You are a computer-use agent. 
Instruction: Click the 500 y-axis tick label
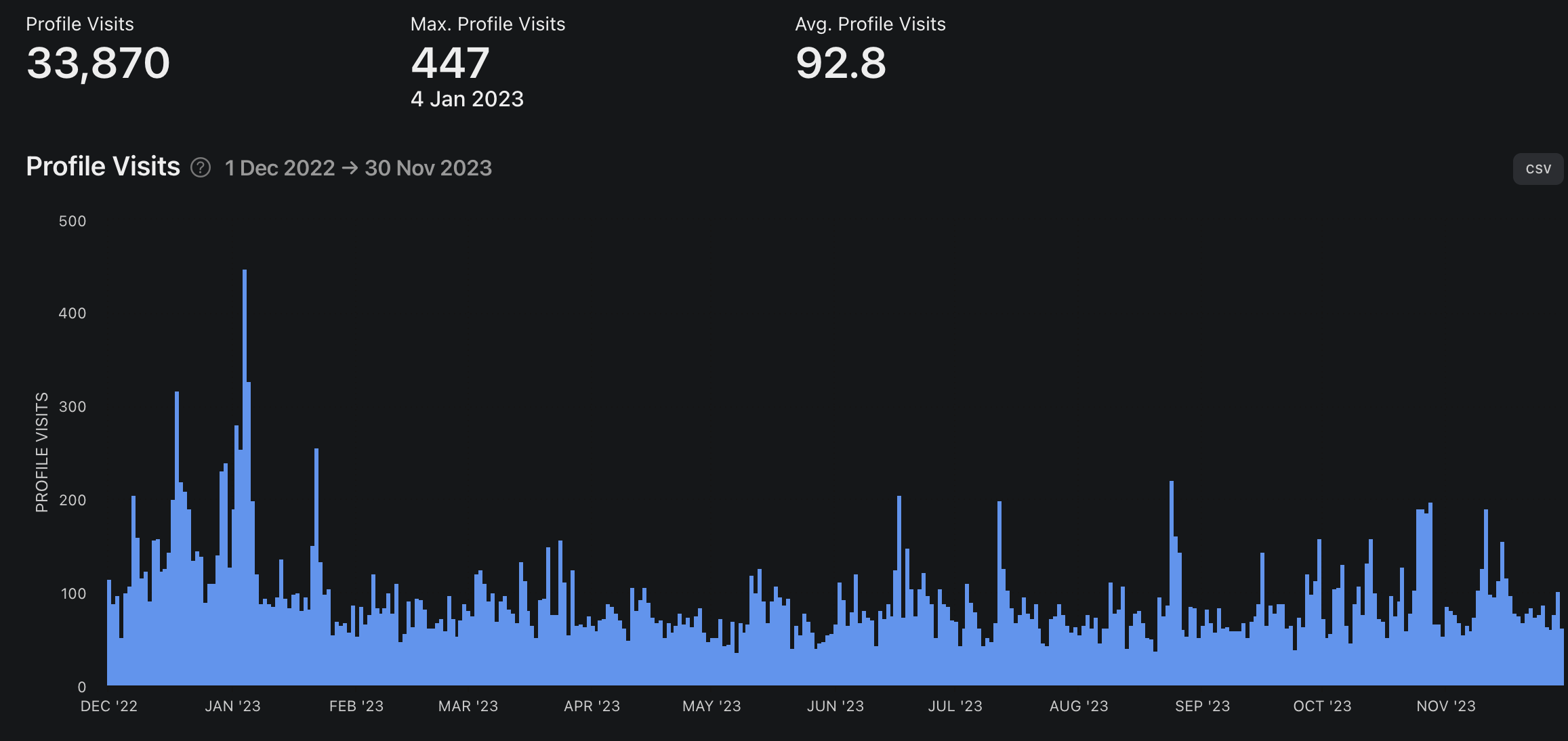click(73, 221)
